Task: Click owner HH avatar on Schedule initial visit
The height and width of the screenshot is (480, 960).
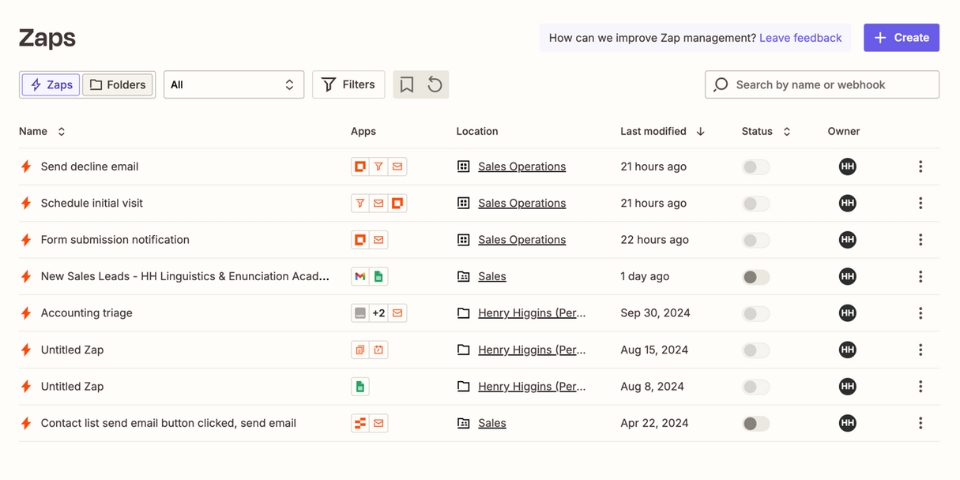Action: click(x=847, y=203)
